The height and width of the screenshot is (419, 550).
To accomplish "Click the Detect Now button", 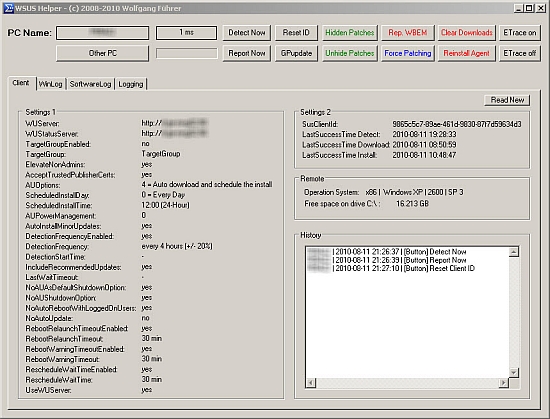I will point(247,33).
